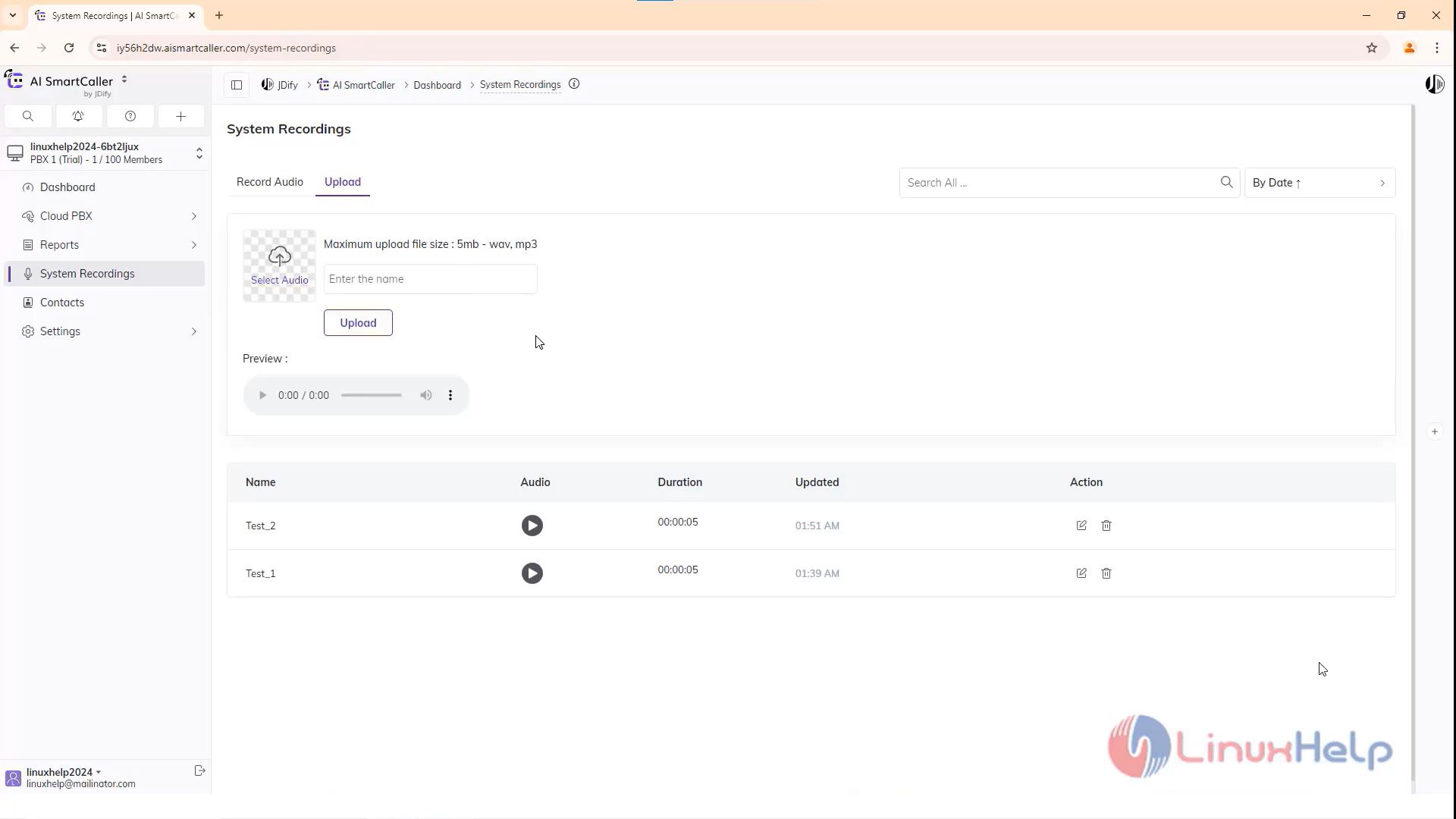1456x819 pixels.
Task: Go to JDify breadcrumb link
Action: 280,85
